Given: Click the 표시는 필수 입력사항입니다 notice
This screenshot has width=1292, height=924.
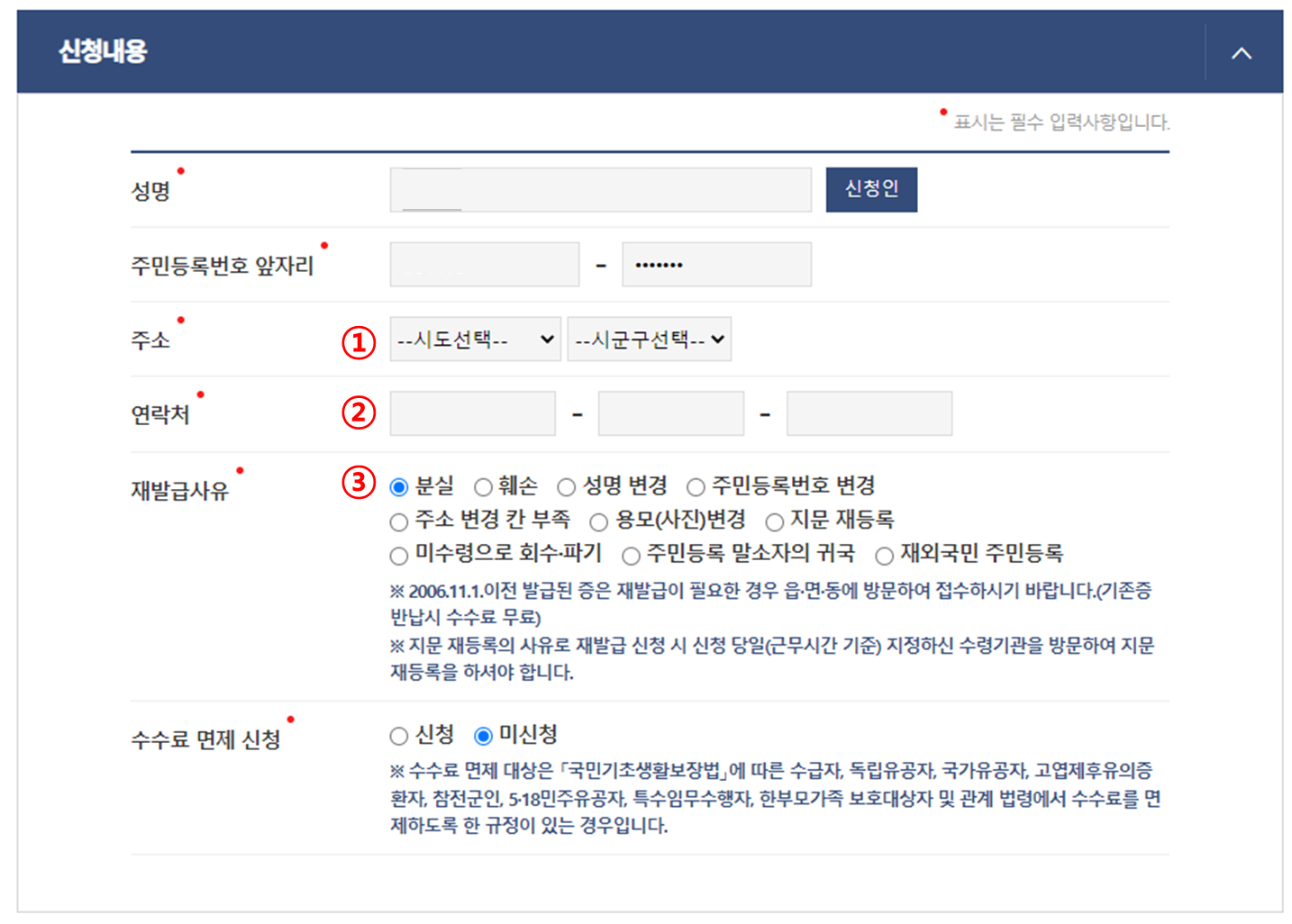Looking at the screenshot, I should pos(1061,122).
